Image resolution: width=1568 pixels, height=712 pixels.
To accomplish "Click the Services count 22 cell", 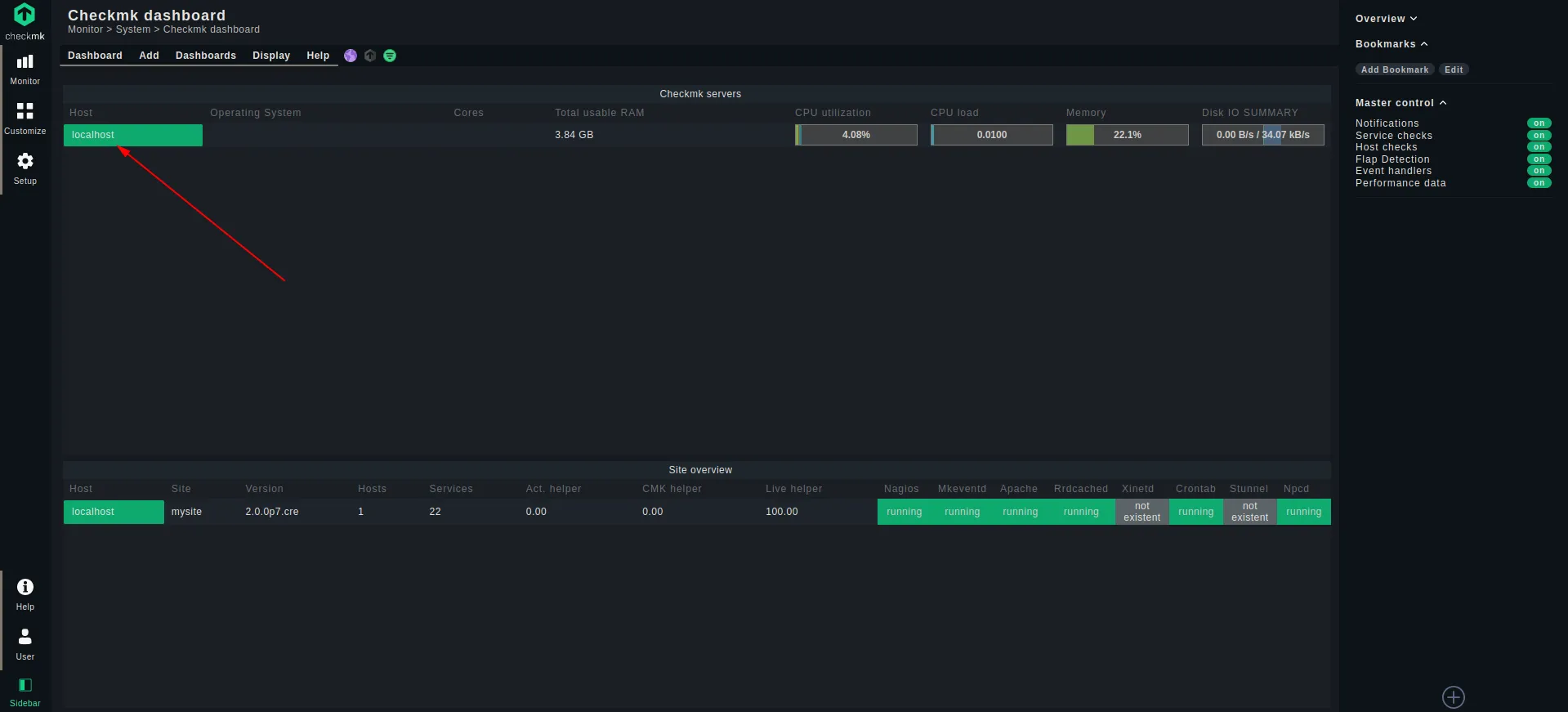I will 435,512.
